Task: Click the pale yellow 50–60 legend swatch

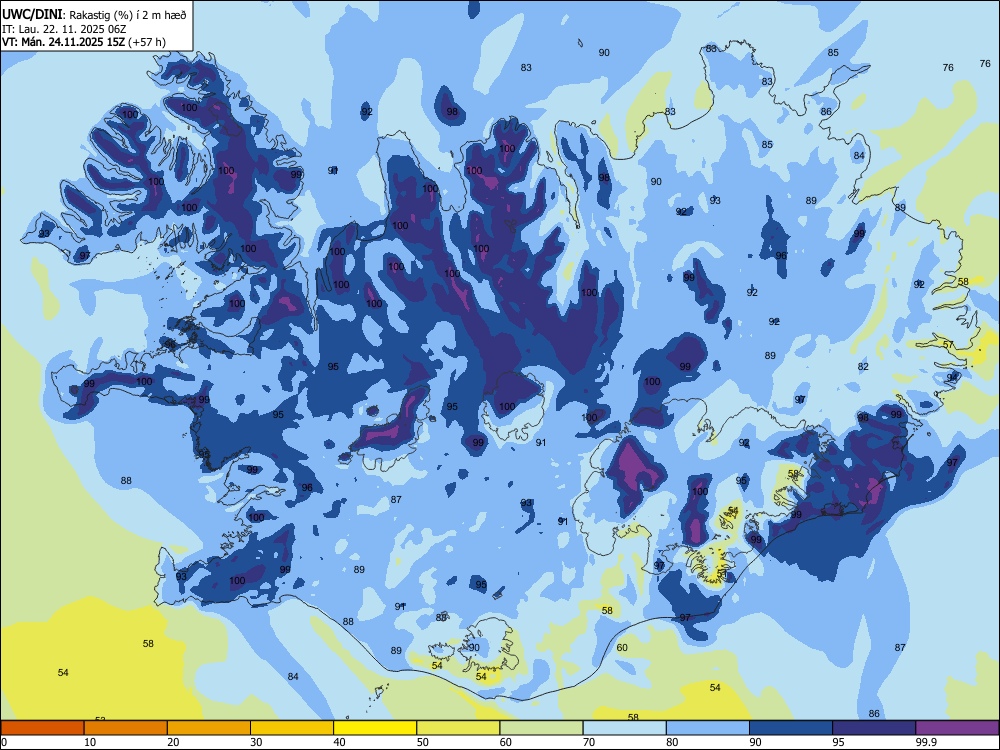Action: pyautogui.click(x=458, y=728)
